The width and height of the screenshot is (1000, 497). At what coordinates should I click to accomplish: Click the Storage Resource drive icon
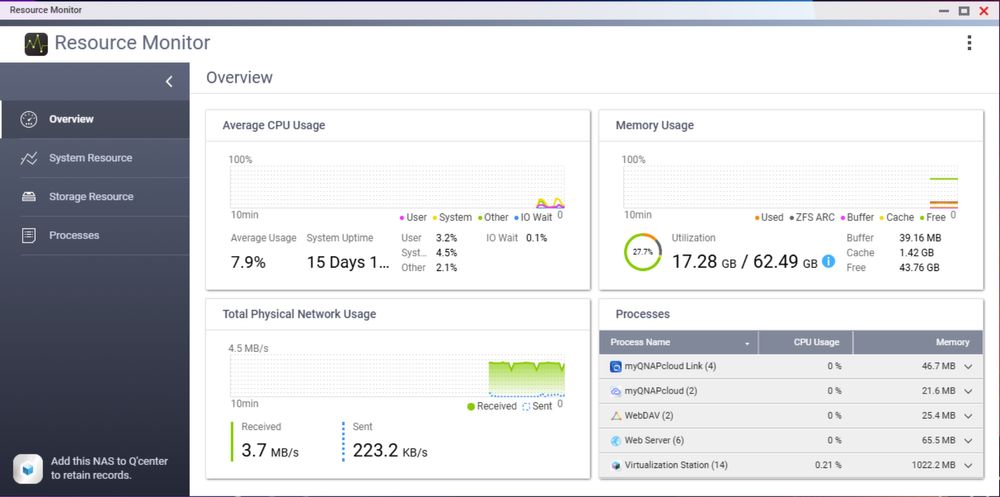(x=29, y=197)
